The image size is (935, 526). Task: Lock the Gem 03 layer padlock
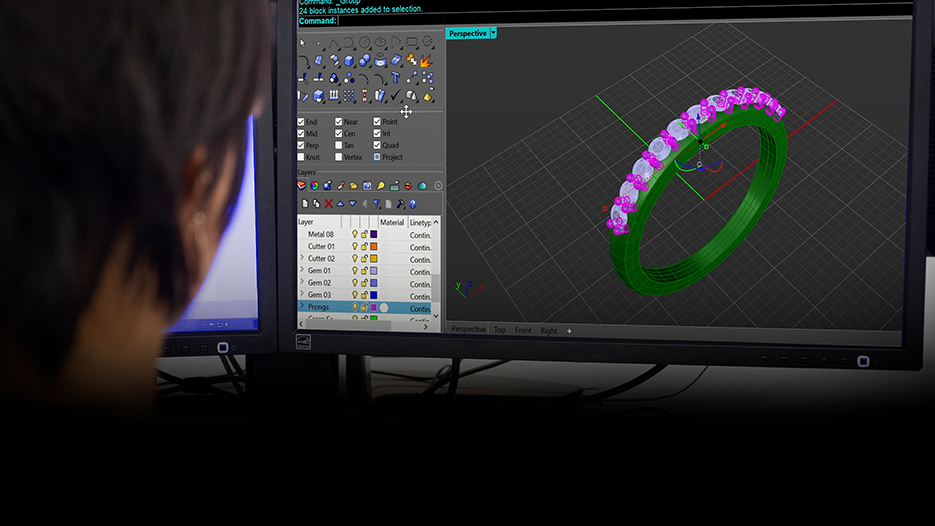364,295
